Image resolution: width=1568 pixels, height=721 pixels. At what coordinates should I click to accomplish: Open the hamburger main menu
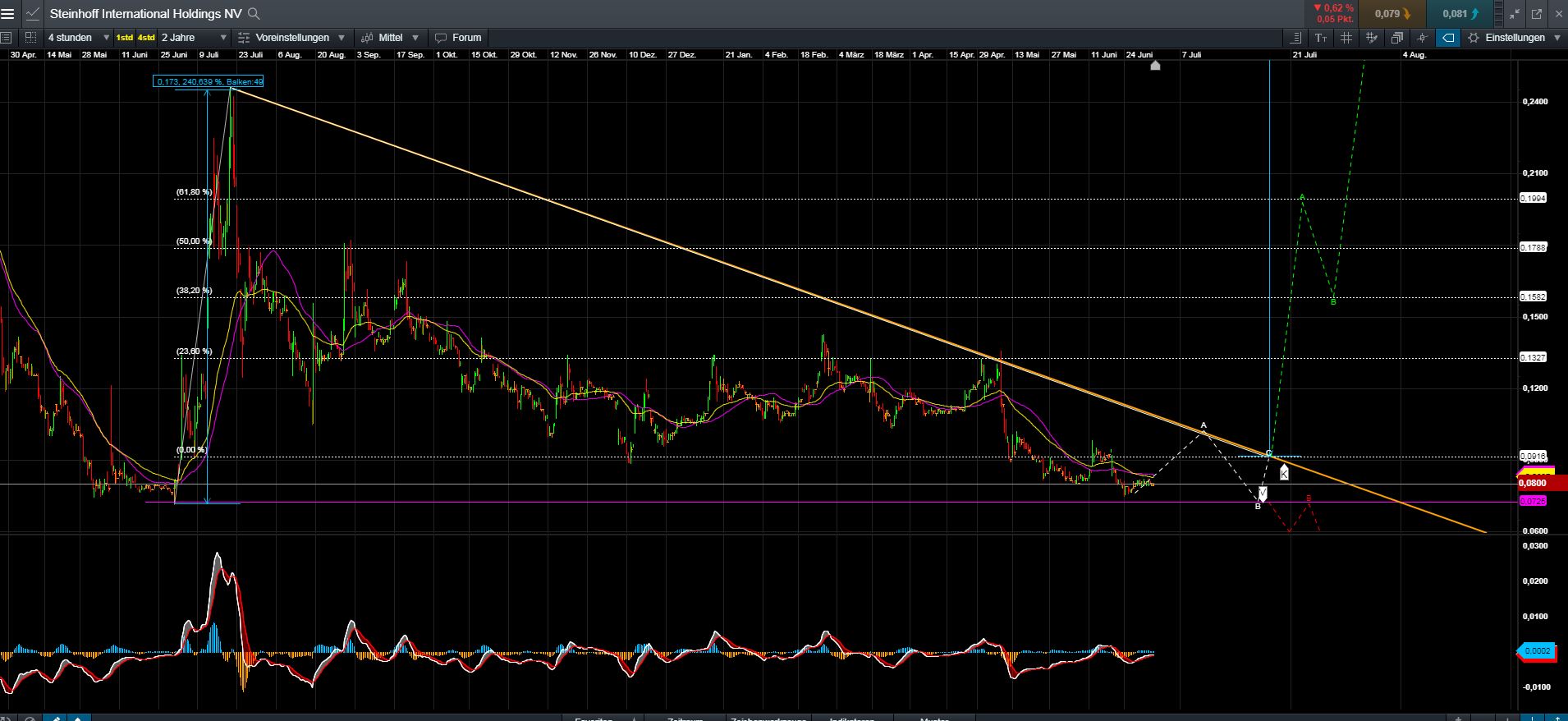click(x=8, y=14)
